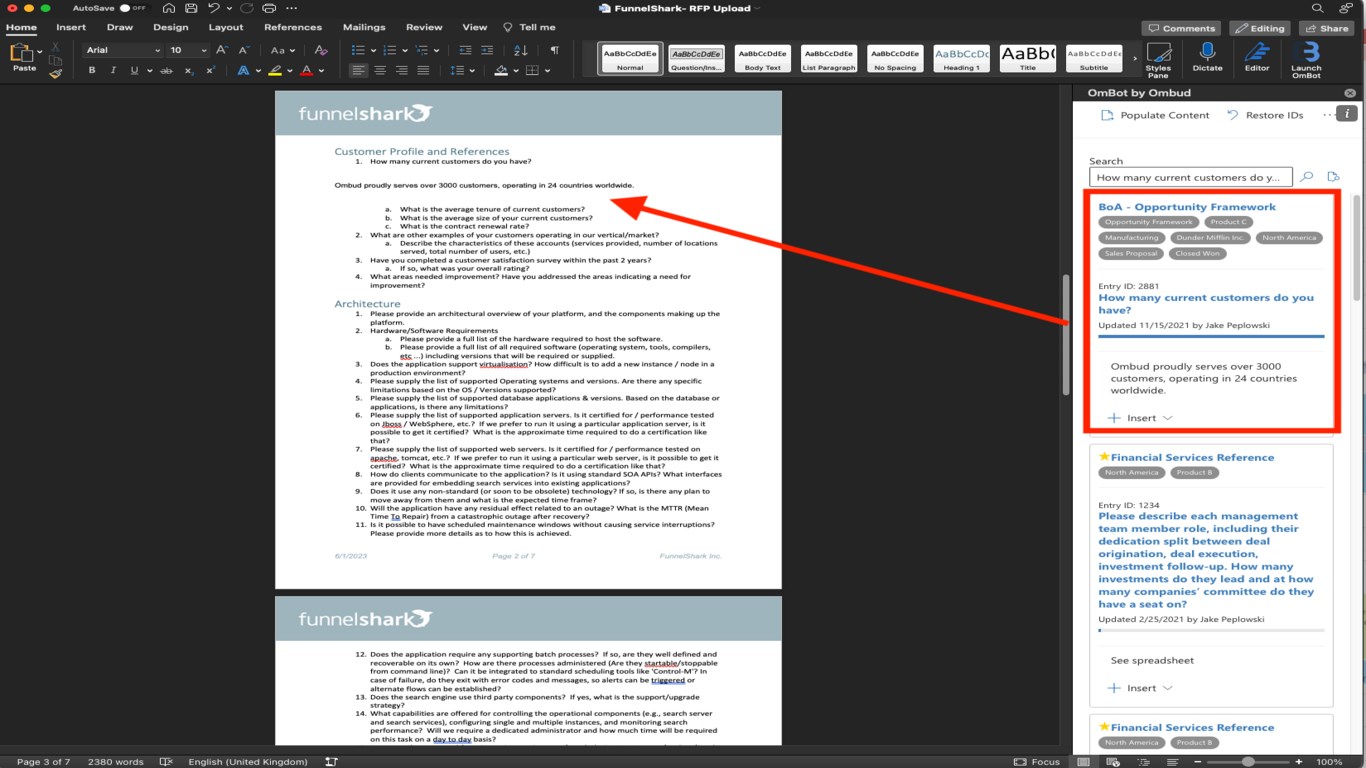Click the Share button
Screen dimensions: 1366x768
(1326, 28)
